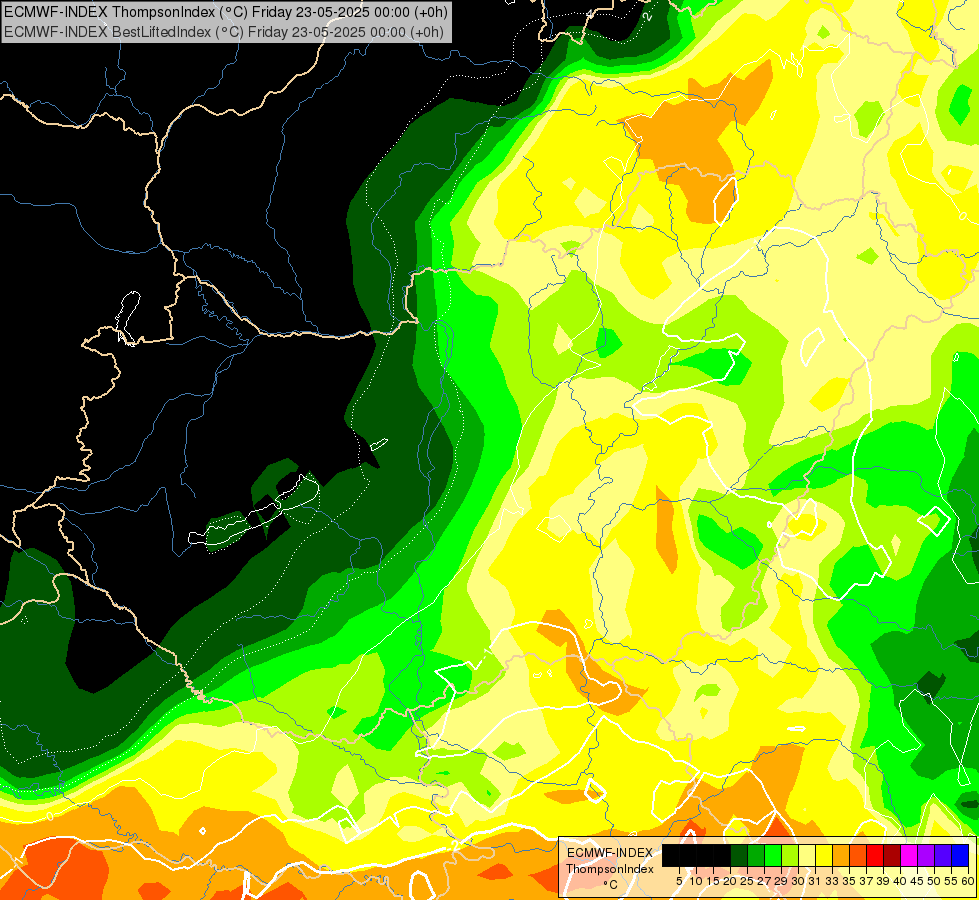
Task: Click legend scale value "31"
Action: [814, 881]
